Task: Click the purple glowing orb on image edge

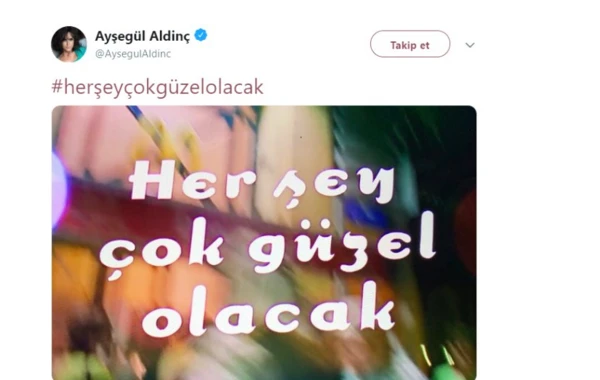Action: coord(59,189)
